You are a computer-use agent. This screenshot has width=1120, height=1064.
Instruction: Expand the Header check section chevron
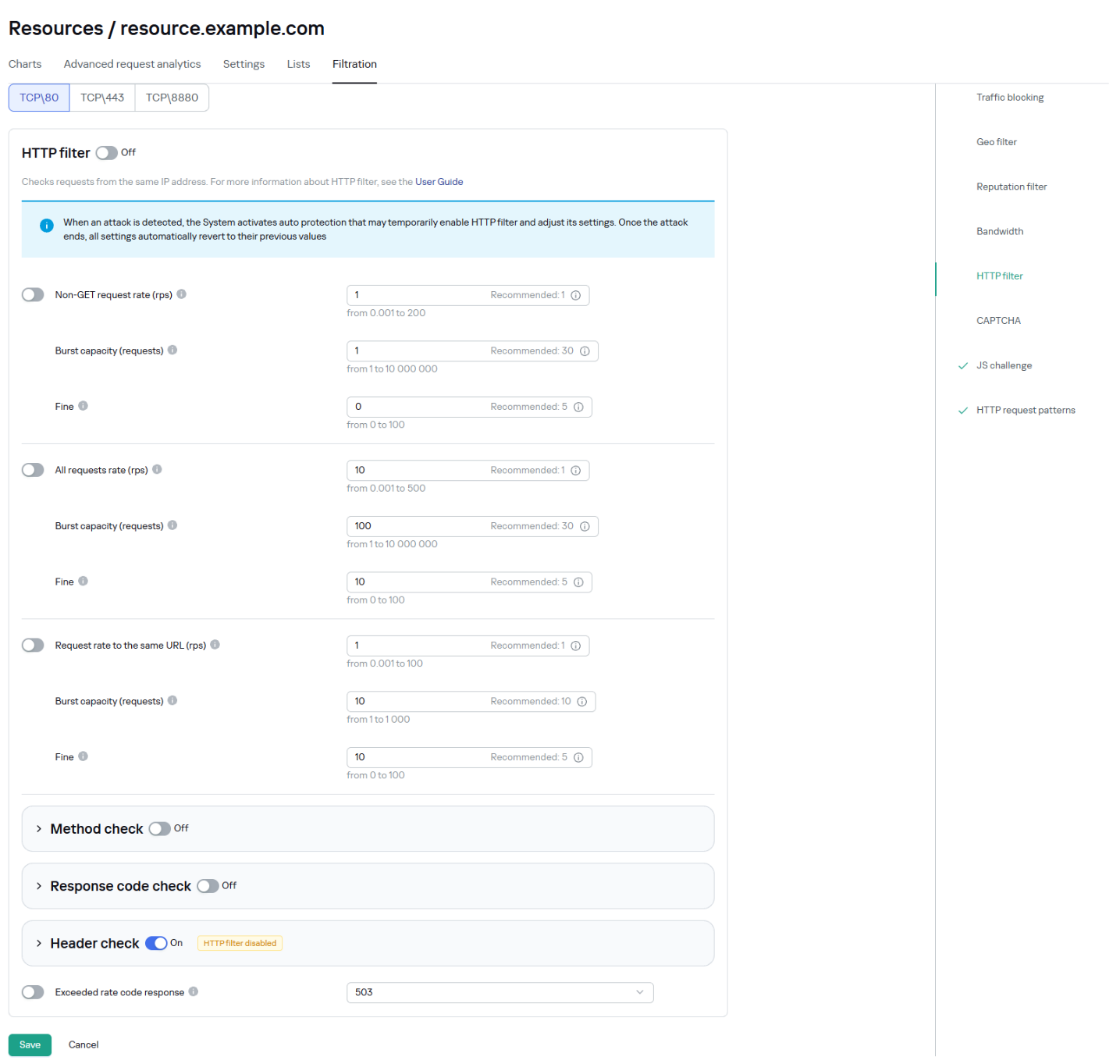click(x=39, y=943)
